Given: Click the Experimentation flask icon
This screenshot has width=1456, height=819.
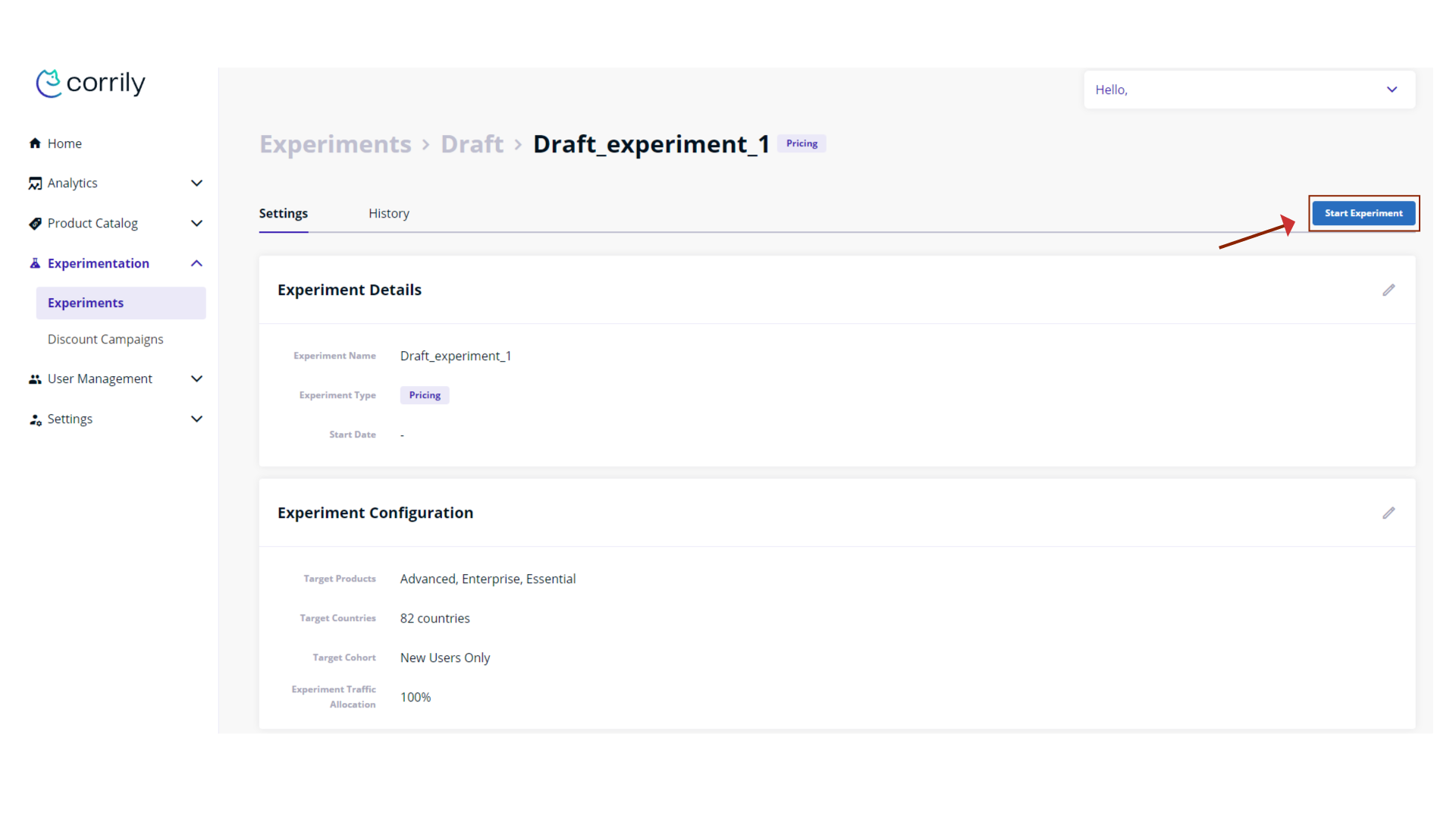Looking at the screenshot, I should pos(35,263).
